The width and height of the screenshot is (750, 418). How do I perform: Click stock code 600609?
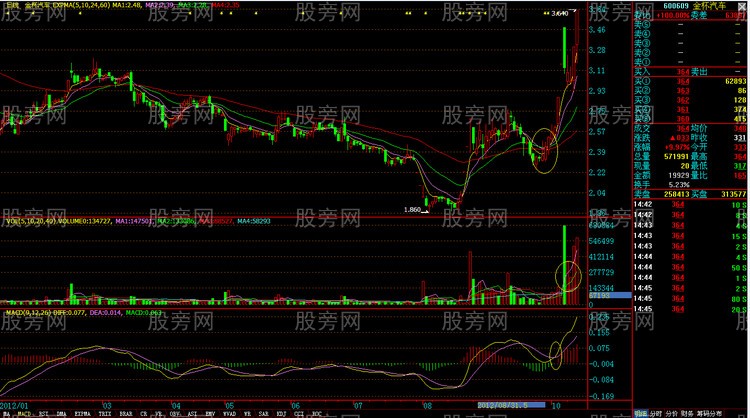click(x=676, y=6)
